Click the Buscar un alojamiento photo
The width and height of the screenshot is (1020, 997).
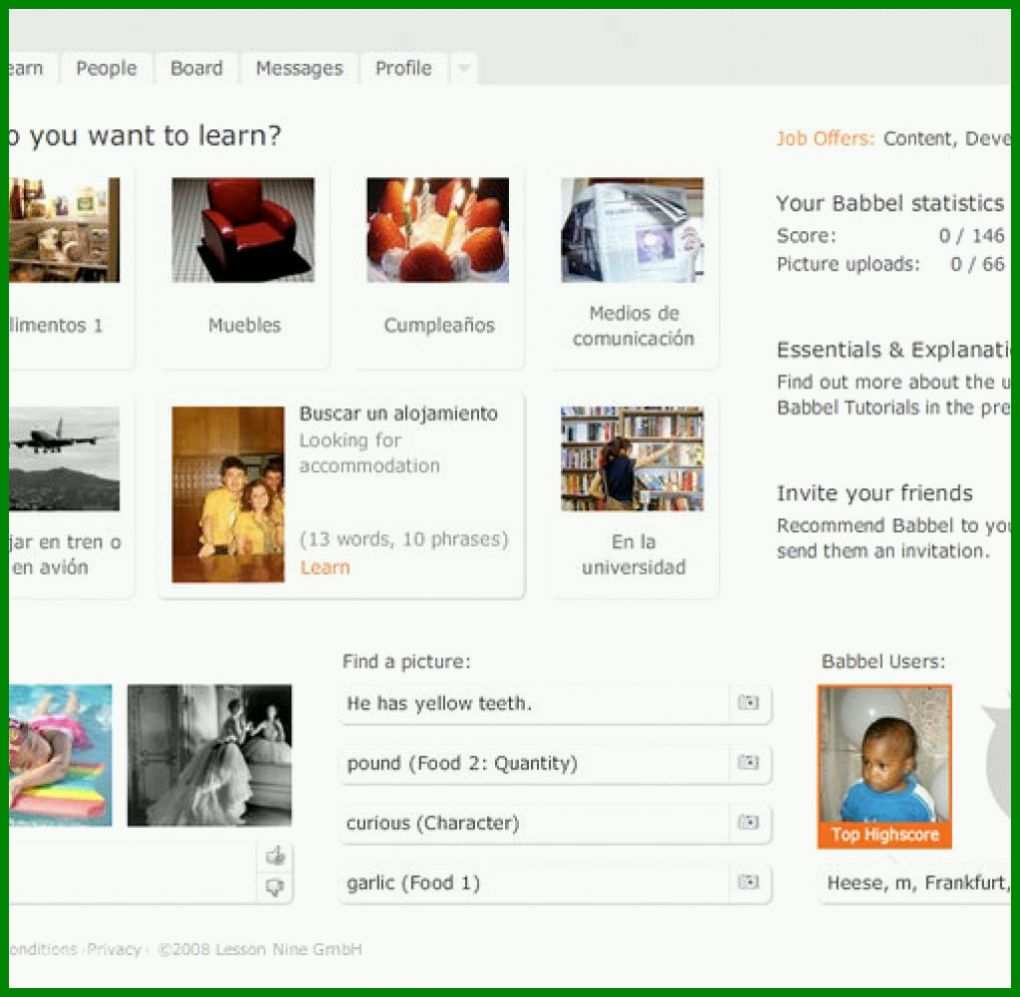pyautogui.click(x=228, y=494)
